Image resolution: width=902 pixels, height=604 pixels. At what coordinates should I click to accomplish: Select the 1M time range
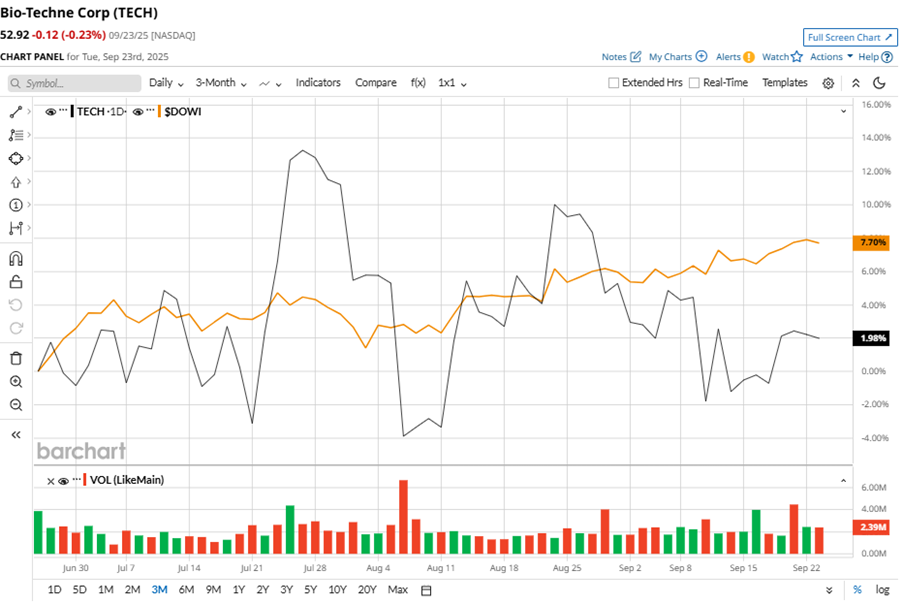click(106, 590)
